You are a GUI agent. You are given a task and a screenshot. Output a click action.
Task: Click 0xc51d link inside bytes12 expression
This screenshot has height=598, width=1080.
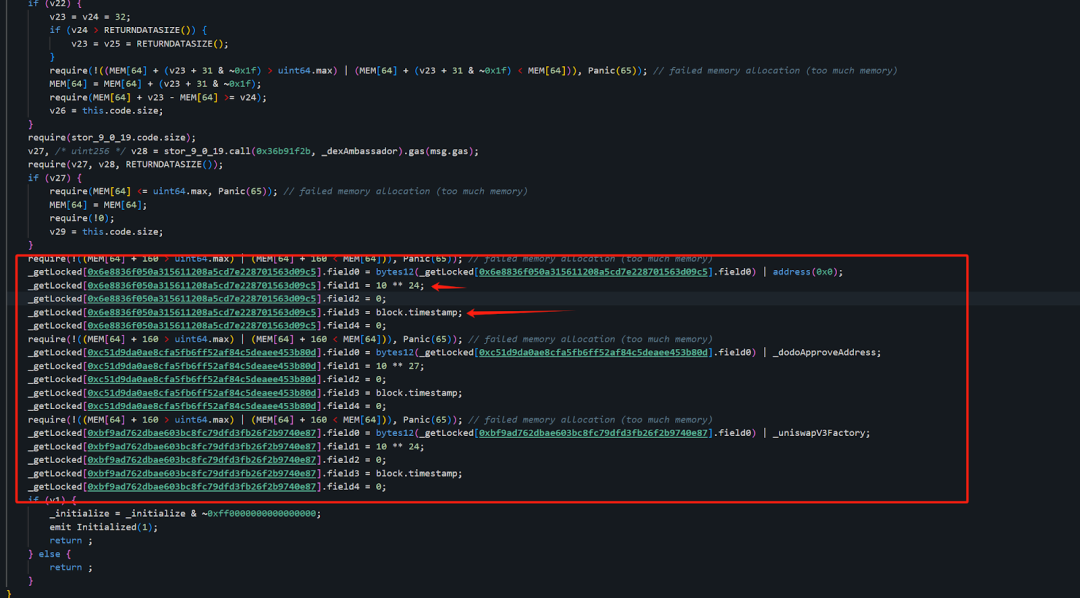point(596,352)
